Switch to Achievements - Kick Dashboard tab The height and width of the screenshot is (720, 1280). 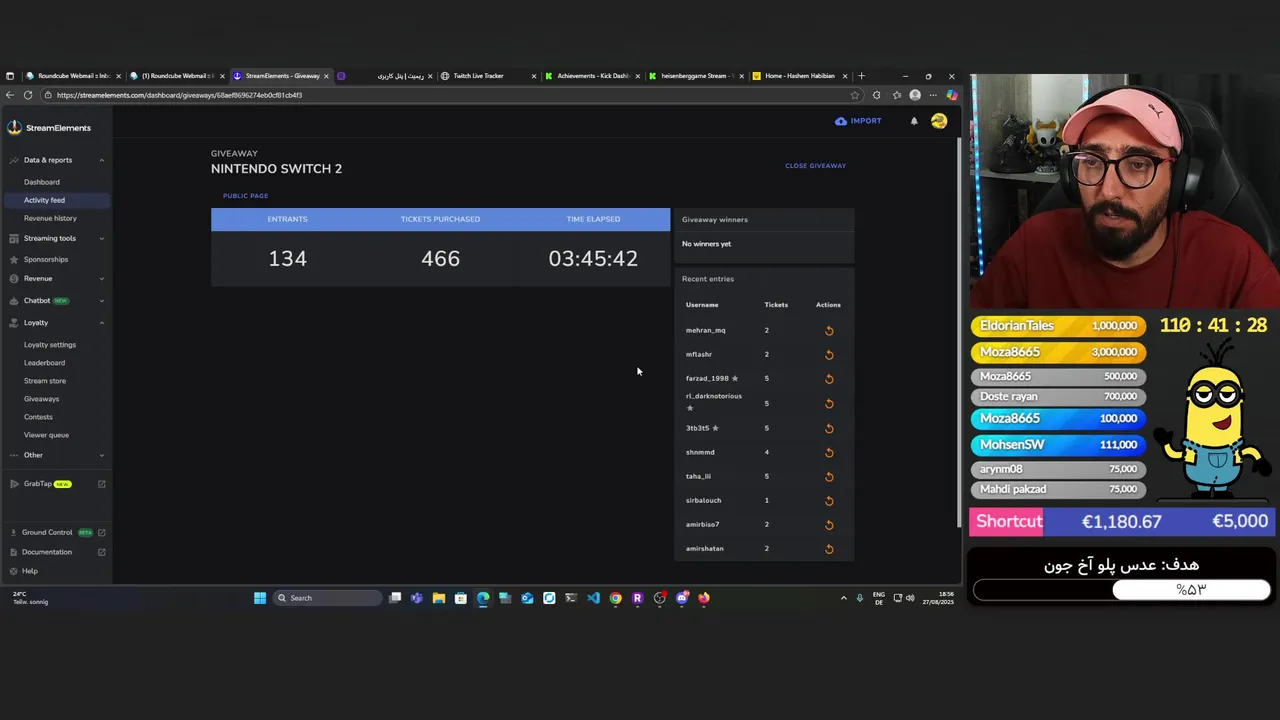tap(593, 76)
